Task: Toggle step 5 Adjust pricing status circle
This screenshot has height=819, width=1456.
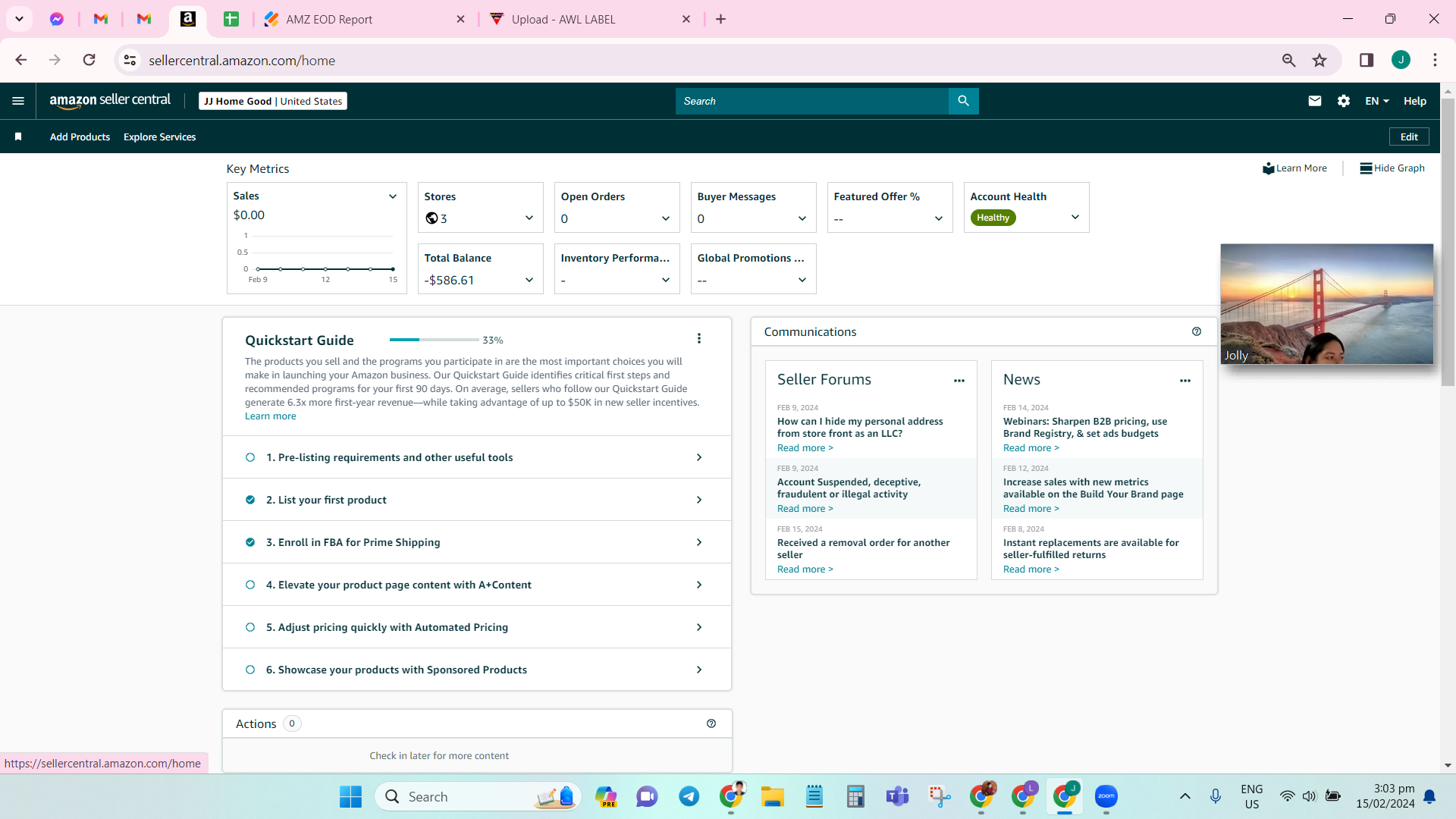Action: click(250, 627)
